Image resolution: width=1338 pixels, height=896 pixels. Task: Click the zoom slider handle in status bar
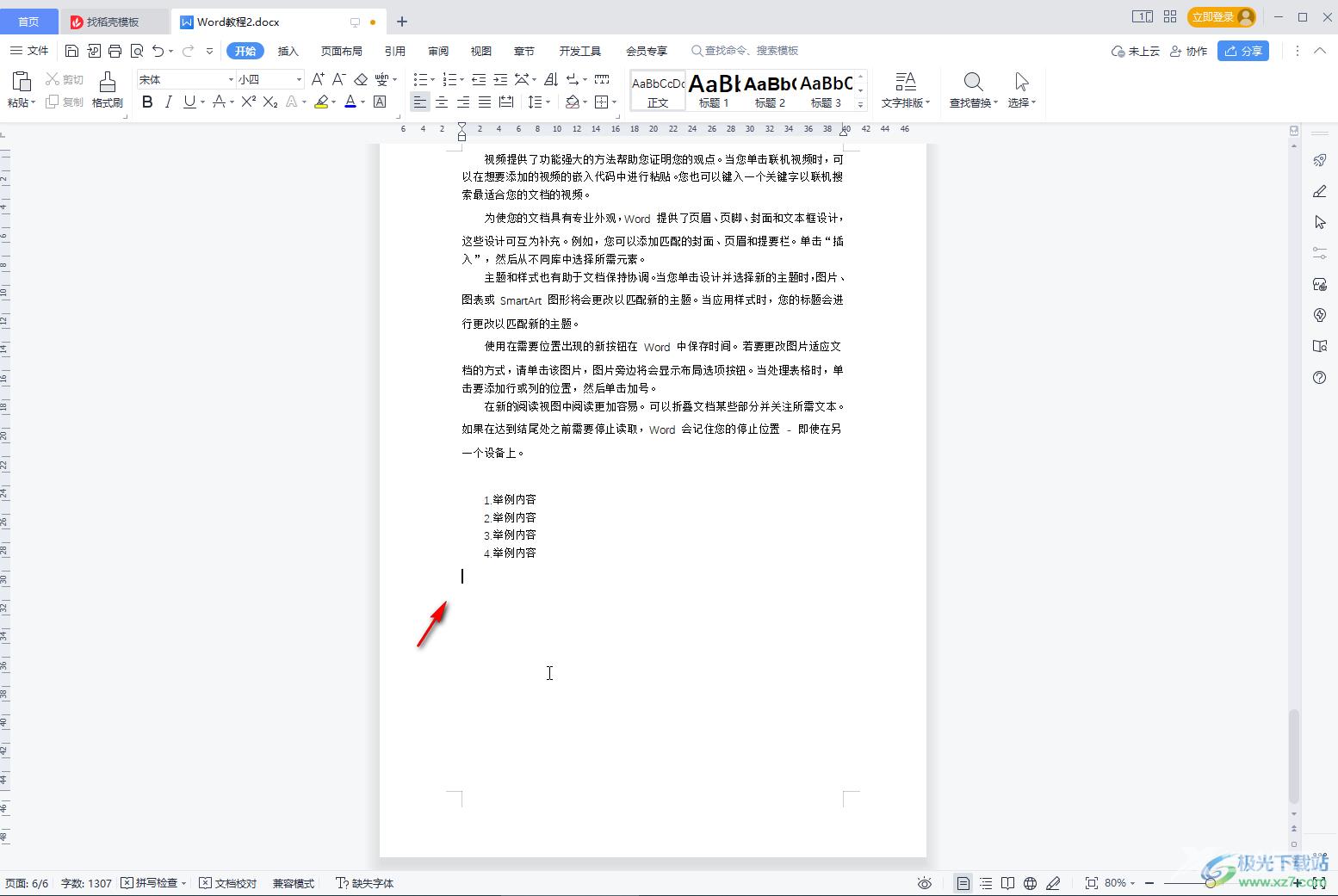click(1210, 883)
